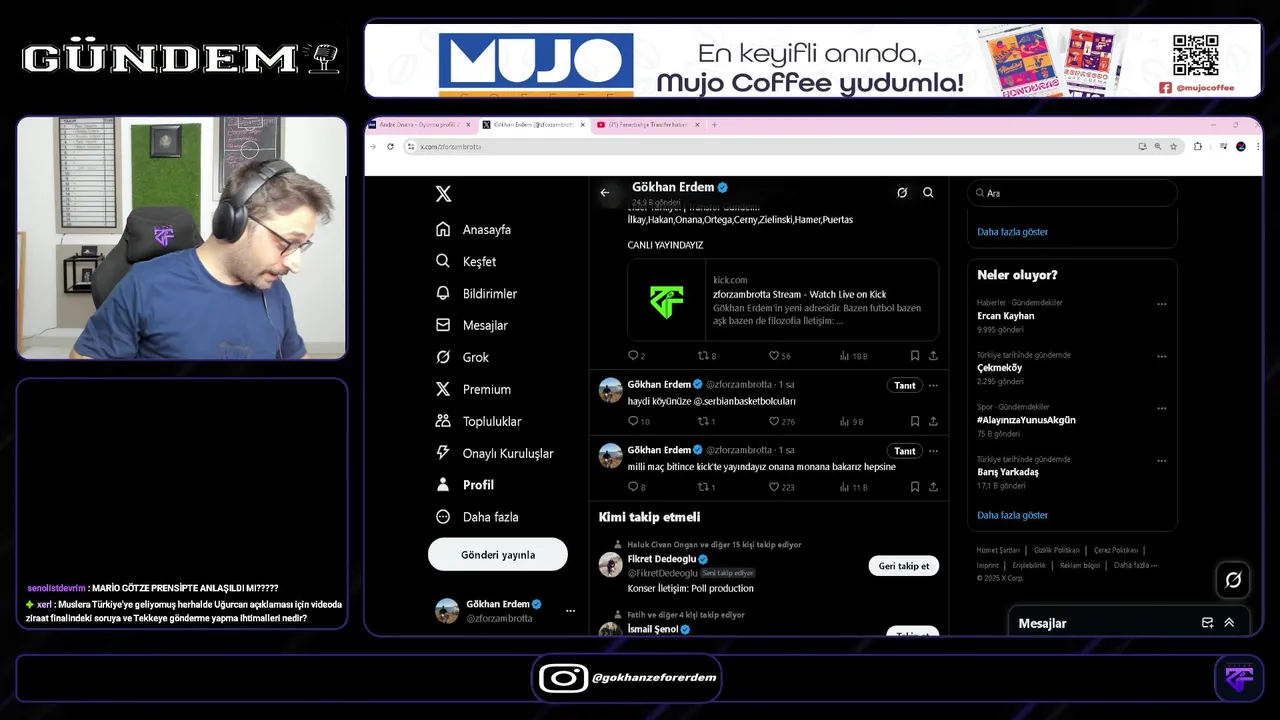The width and height of the screenshot is (1280, 720).
Task: Open Bildirimler notifications
Action: tap(476, 294)
